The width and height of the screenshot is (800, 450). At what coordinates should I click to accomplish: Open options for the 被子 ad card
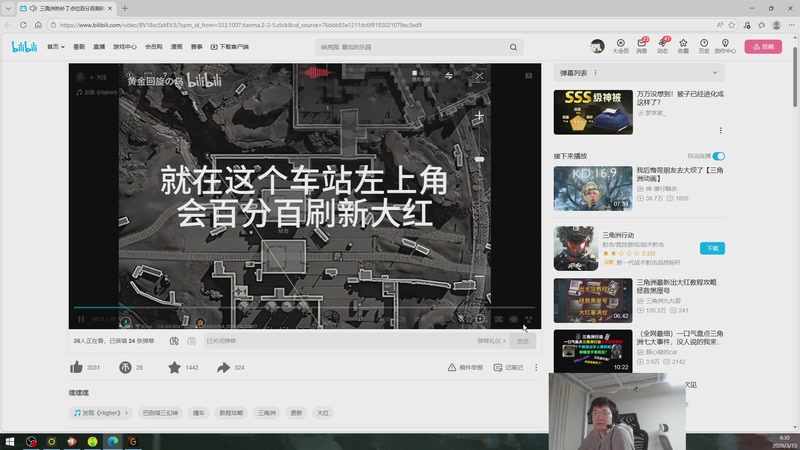(x=720, y=131)
